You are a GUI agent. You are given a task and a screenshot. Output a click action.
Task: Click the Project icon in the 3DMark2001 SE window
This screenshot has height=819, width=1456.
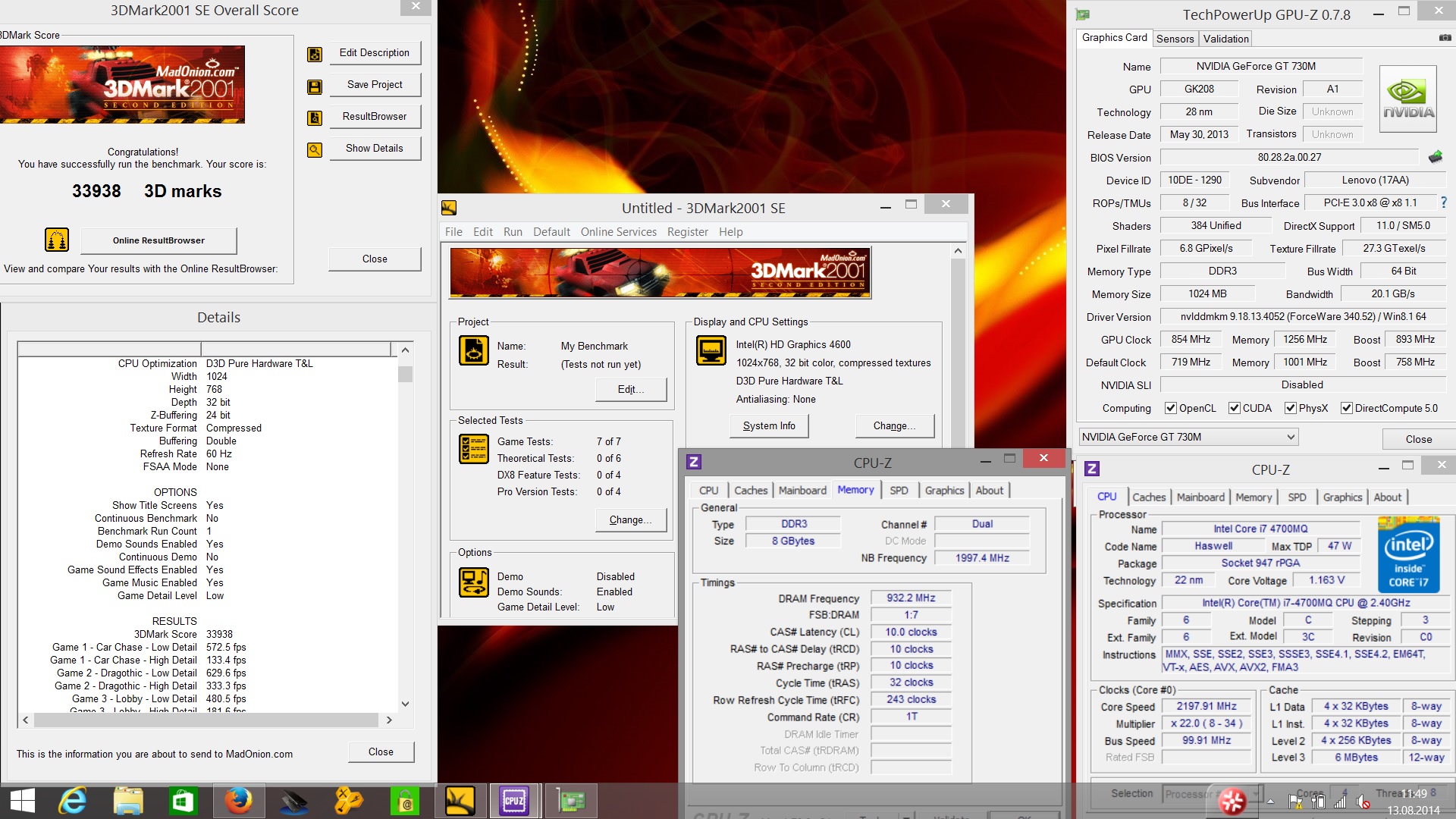(x=474, y=350)
